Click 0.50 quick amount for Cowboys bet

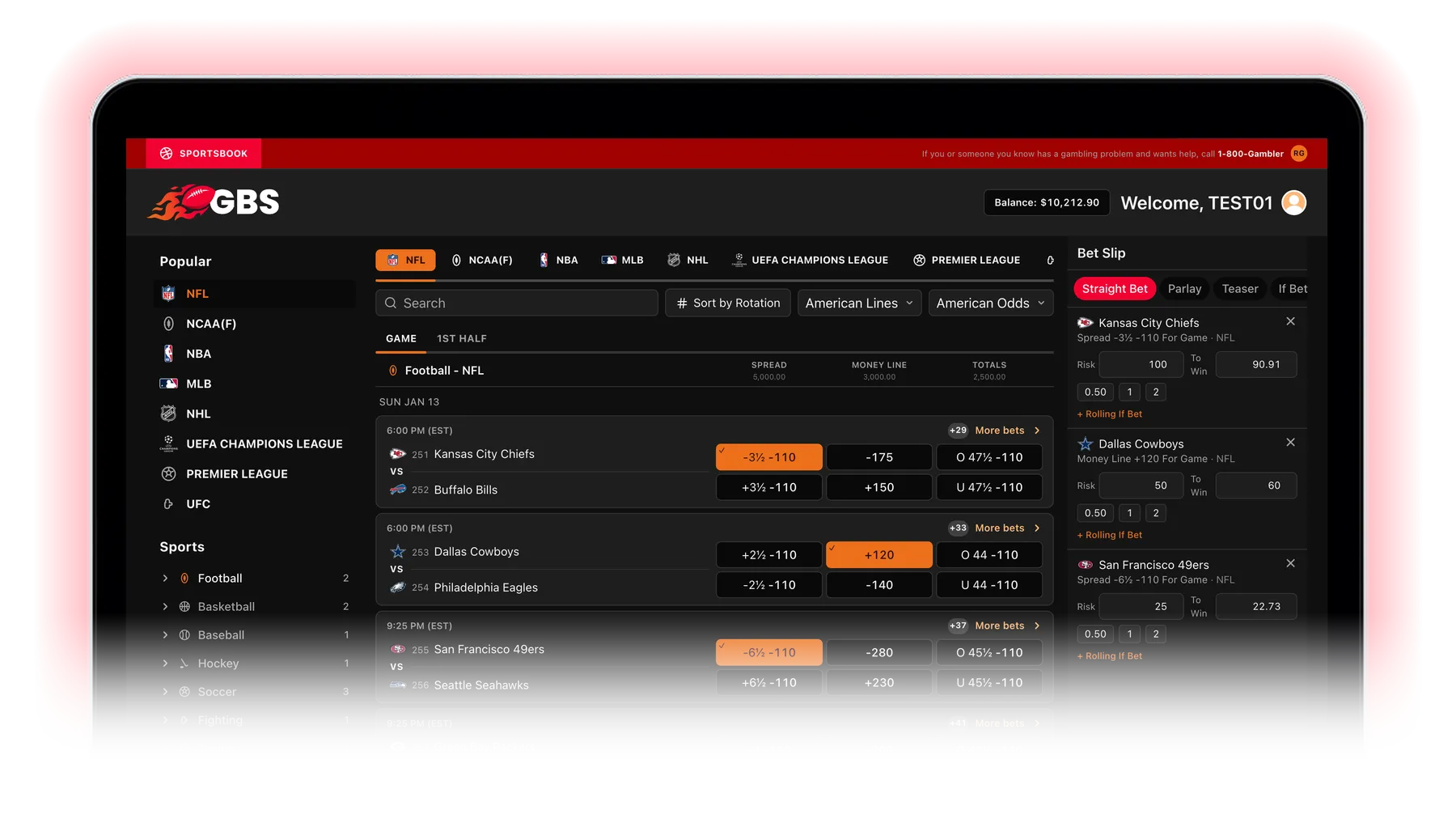coord(1095,513)
